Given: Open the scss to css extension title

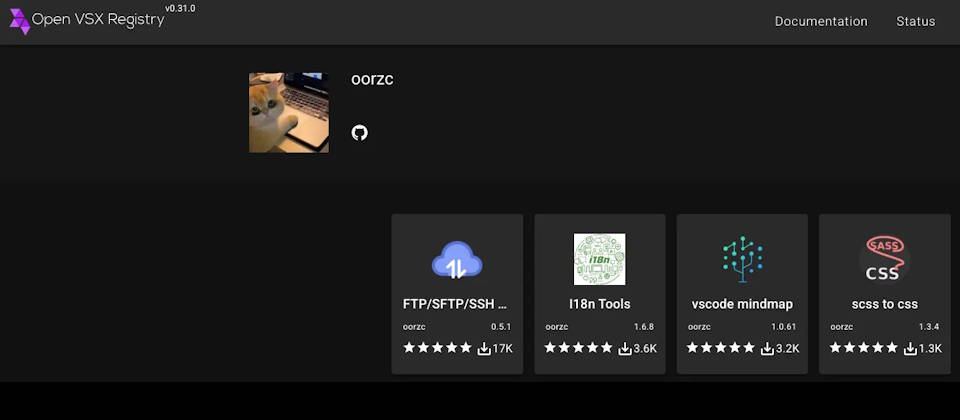Looking at the screenshot, I should [x=885, y=304].
